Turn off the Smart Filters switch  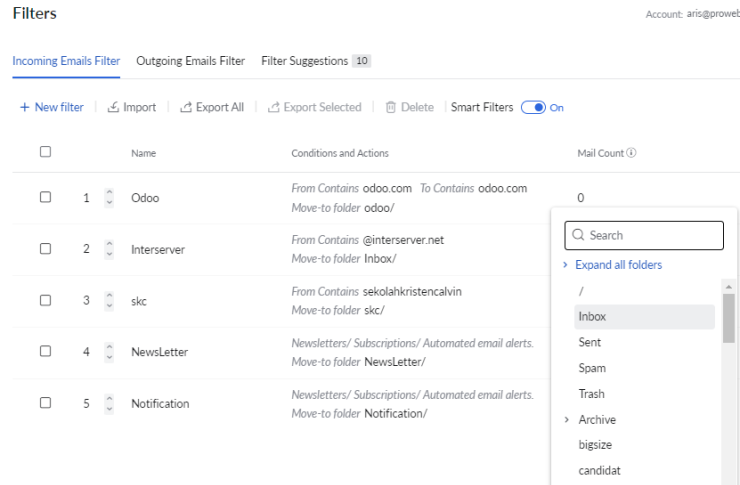(533, 108)
